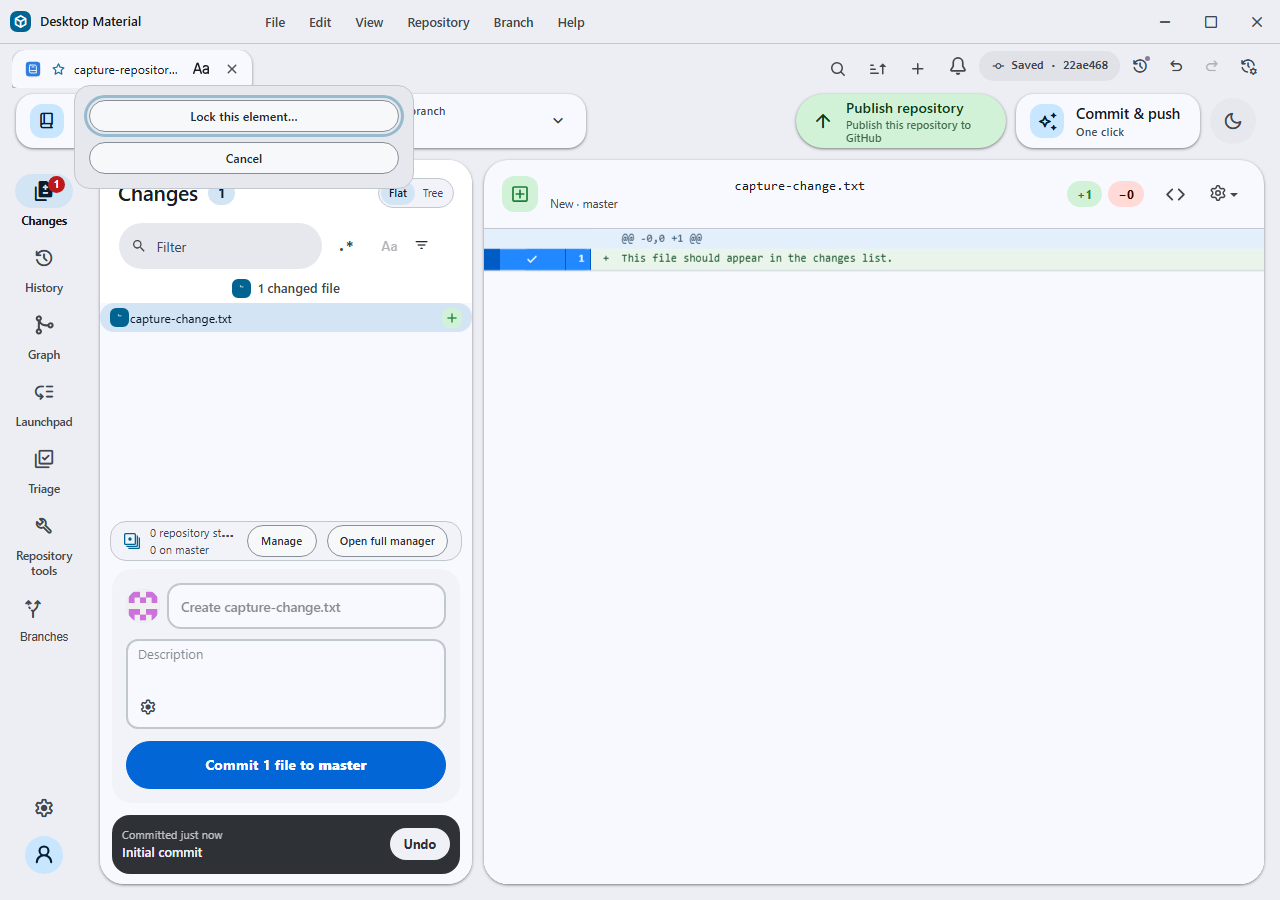Click Cancel in the popup
The image size is (1280, 900).
point(244,158)
